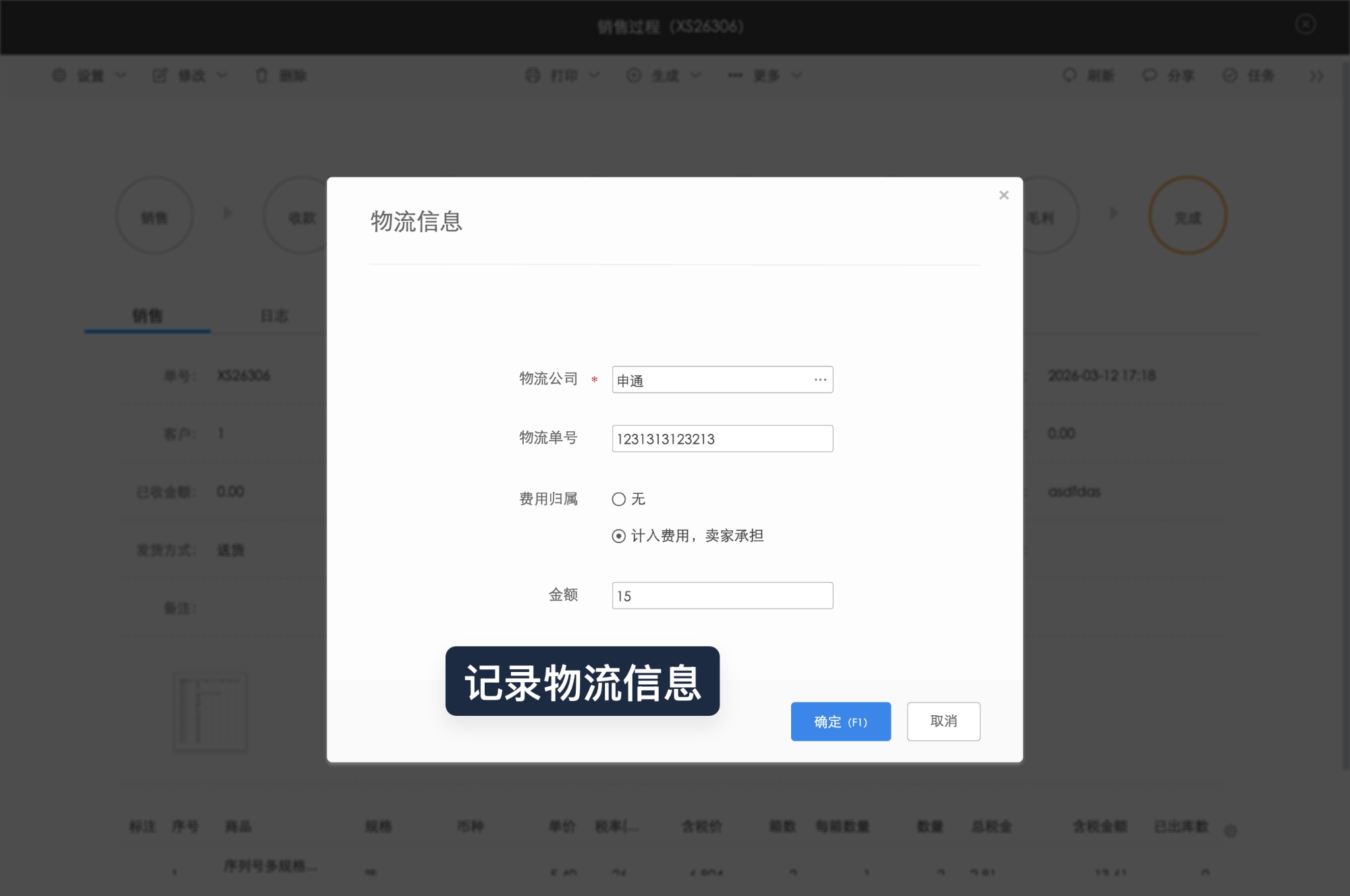Select 计入费用，卖家承担 option

click(618, 536)
